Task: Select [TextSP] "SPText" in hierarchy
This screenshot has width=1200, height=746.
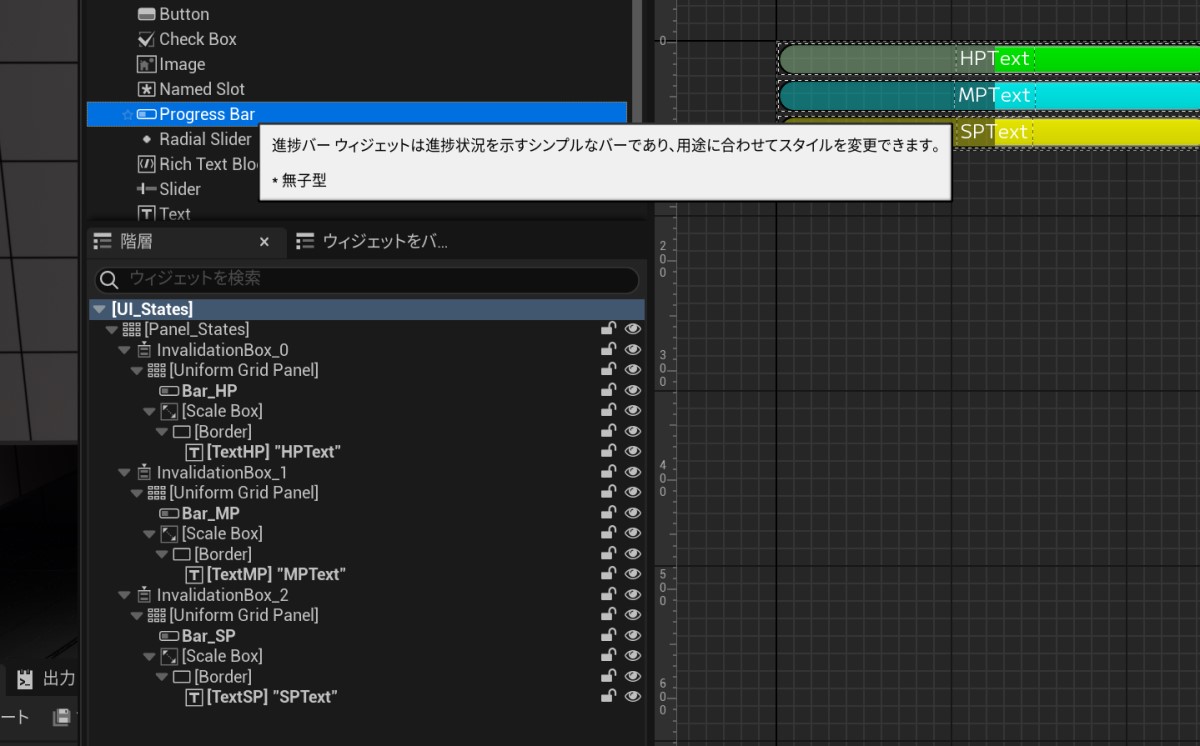Action: coord(261,697)
